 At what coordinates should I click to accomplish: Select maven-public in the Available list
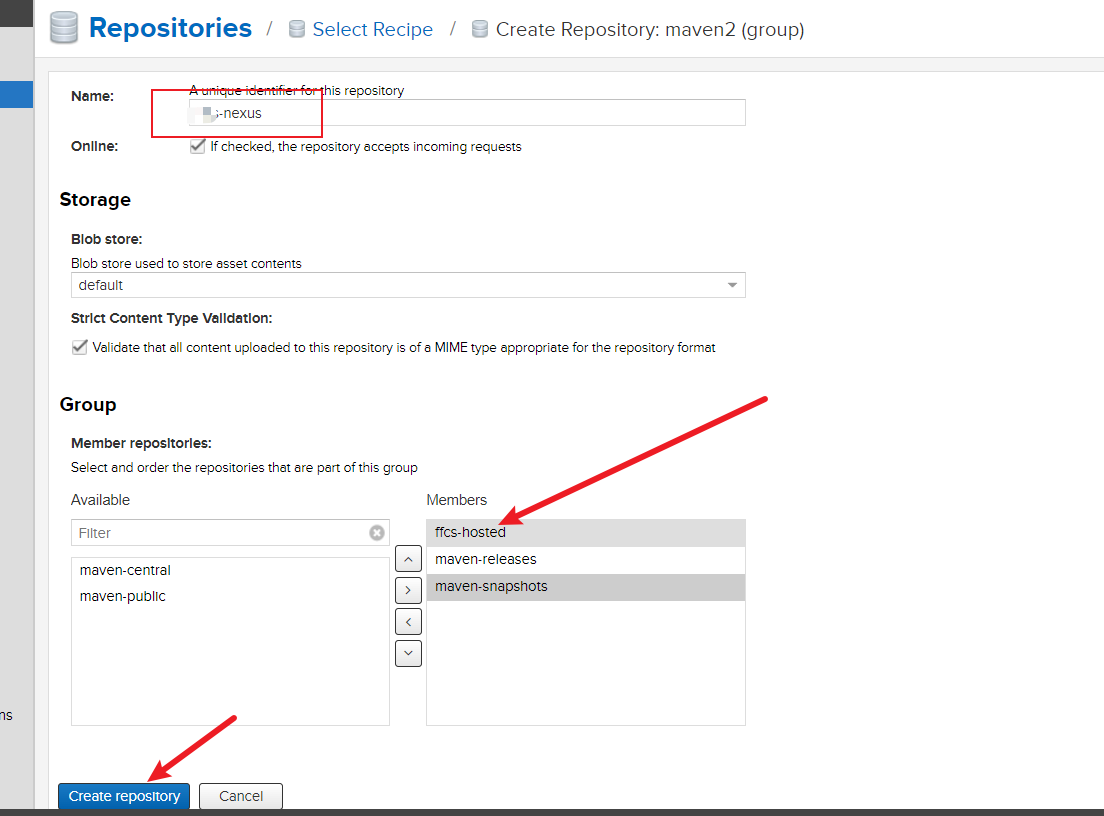[123, 596]
